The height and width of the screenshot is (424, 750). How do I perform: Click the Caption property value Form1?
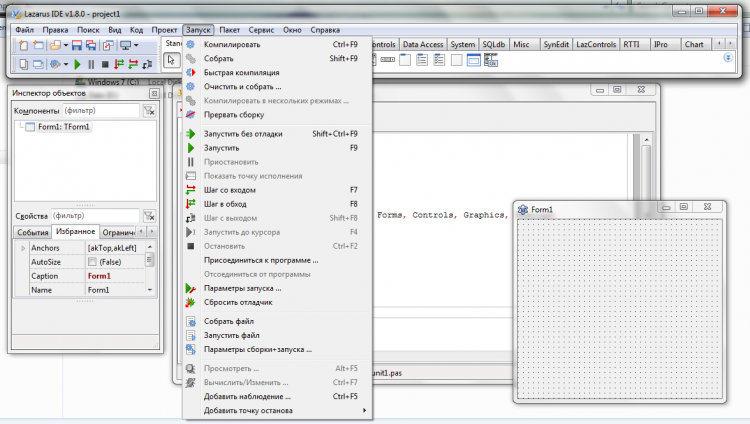(115, 276)
